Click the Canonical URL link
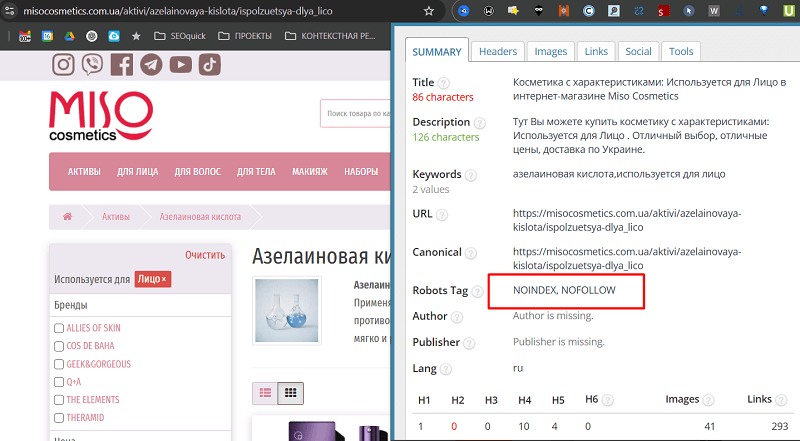 627,258
